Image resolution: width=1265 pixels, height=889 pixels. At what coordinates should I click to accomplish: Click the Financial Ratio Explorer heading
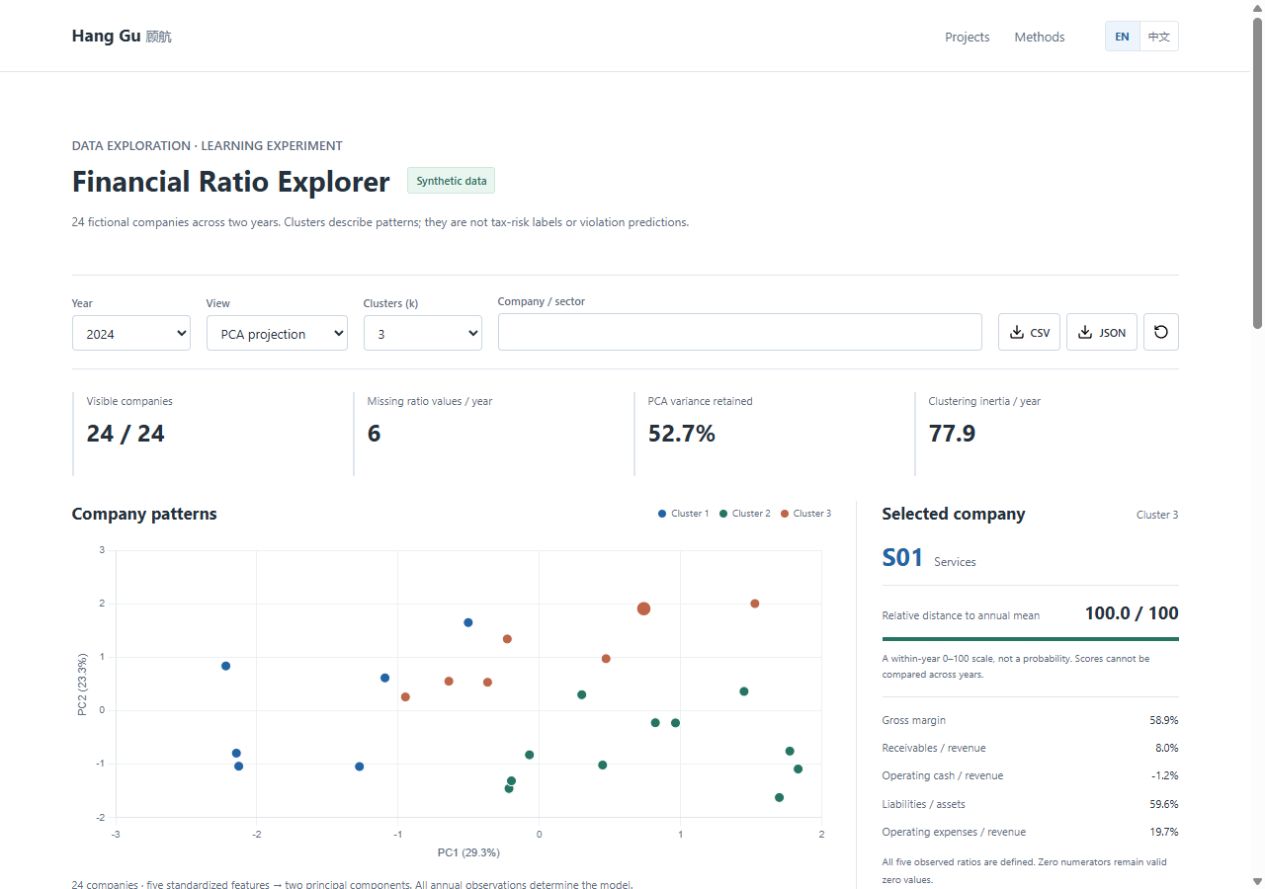click(x=231, y=182)
